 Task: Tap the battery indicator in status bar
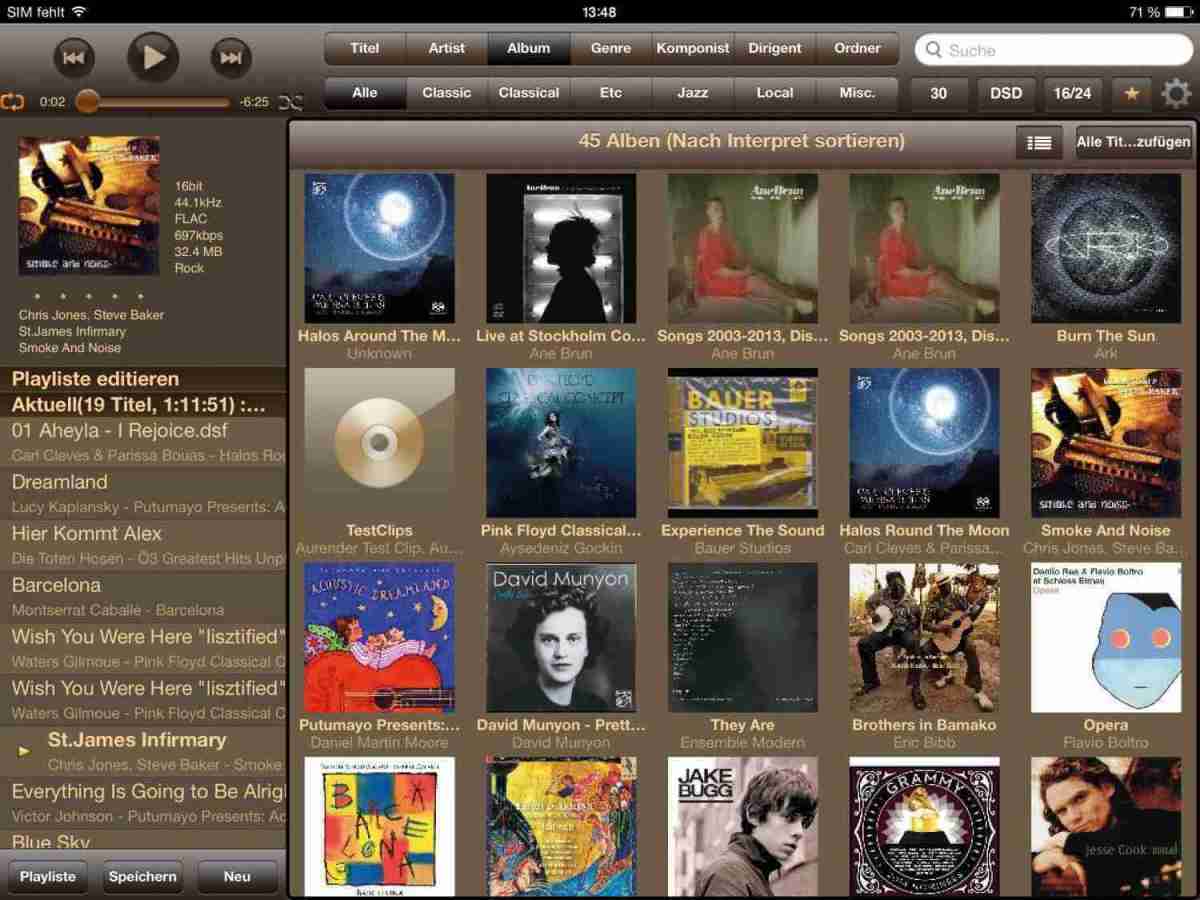1179,12
